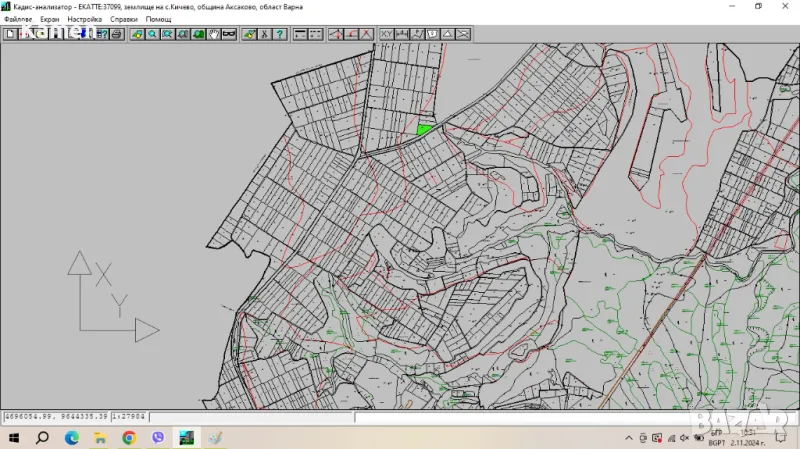Viewport: 800px width, 449px height.
Task: Open the Помощ menu
Action: click(x=158, y=20)
